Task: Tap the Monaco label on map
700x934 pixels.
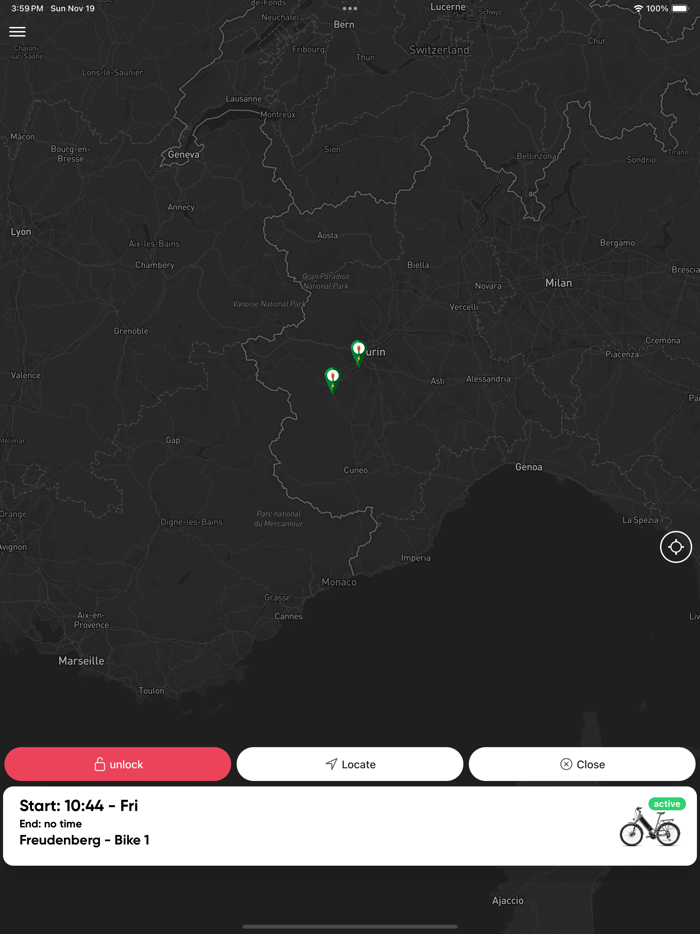Action: coord(339,582)
